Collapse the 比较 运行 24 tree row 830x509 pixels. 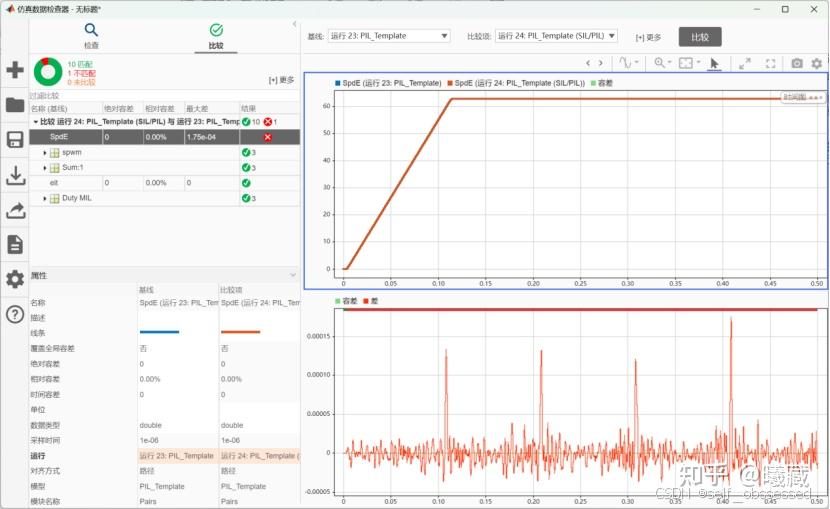point(35,122)
